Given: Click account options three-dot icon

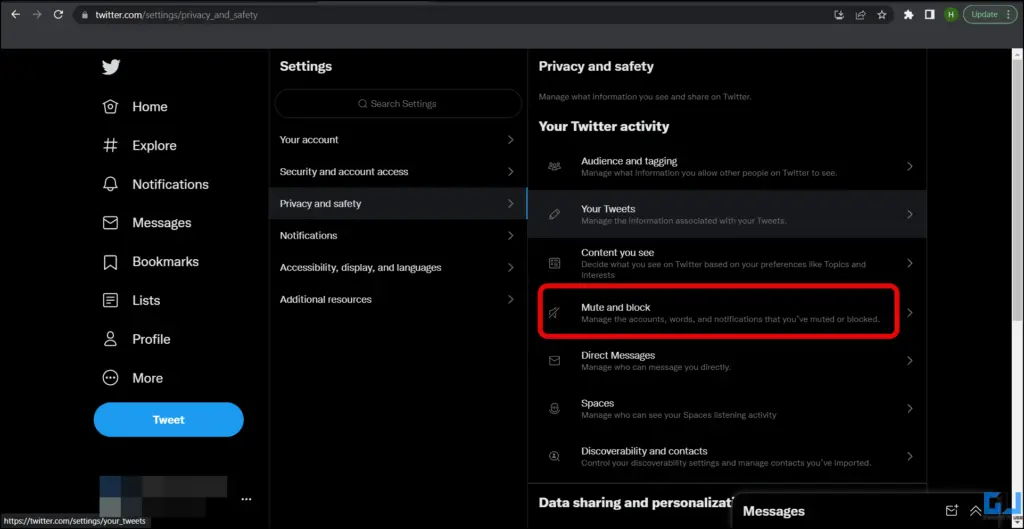Looking at the screenshot, I should click(x=246, y=499).
